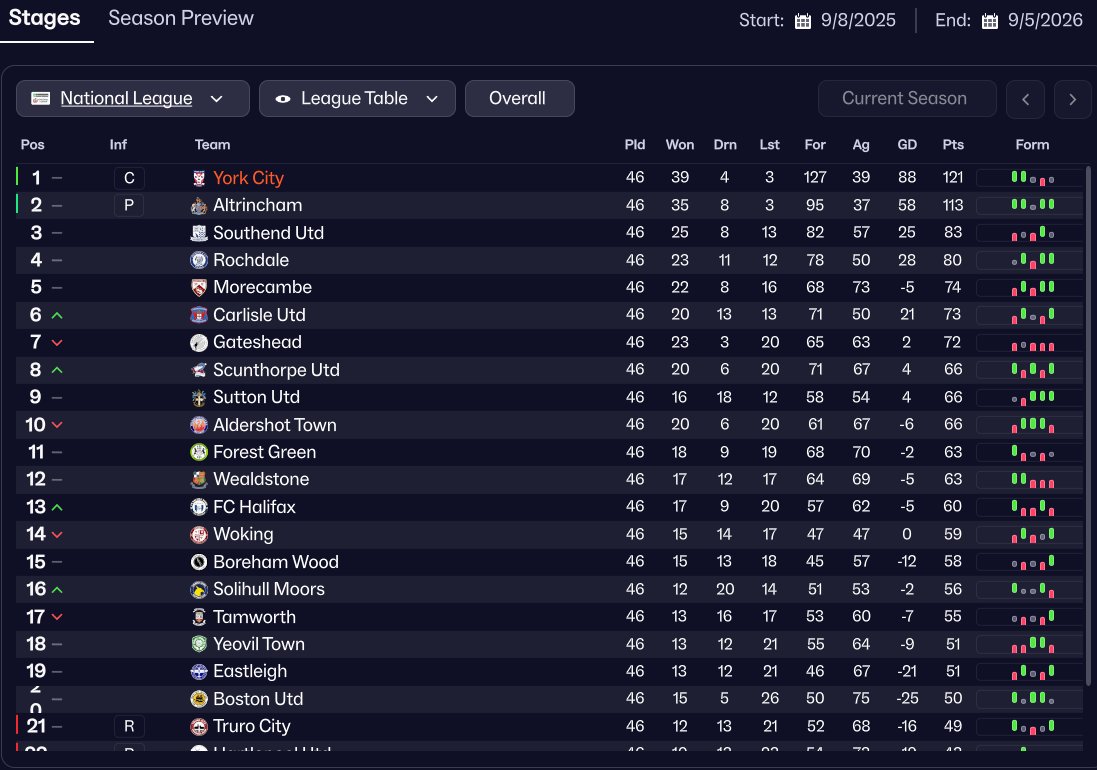Click the York City club badge icon

click(x=199, y=178)
